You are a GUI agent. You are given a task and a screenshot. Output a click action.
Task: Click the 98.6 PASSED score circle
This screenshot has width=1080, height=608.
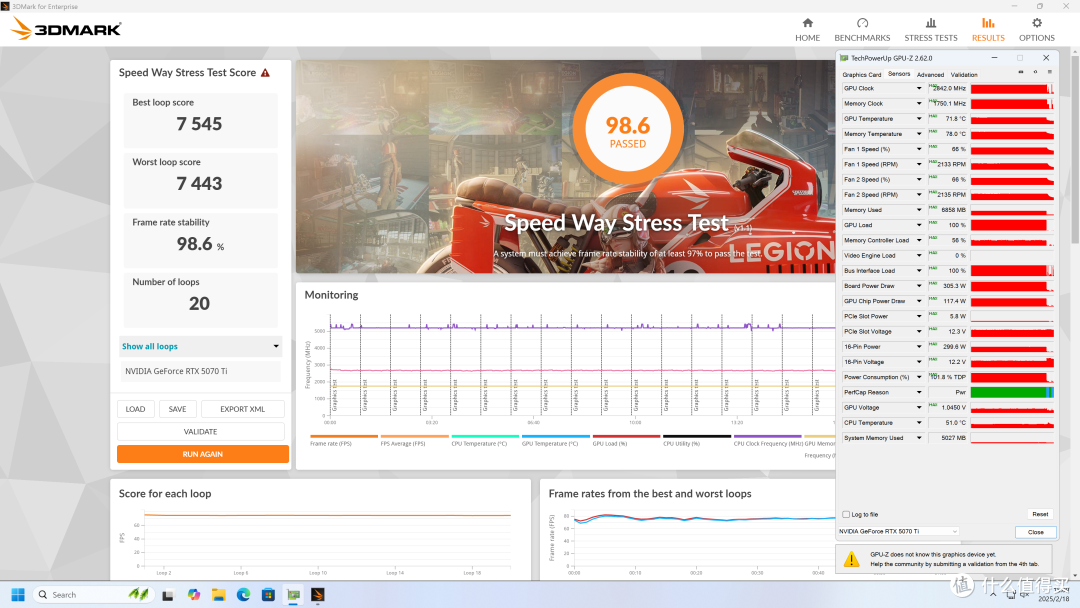[x=627, y=129]
